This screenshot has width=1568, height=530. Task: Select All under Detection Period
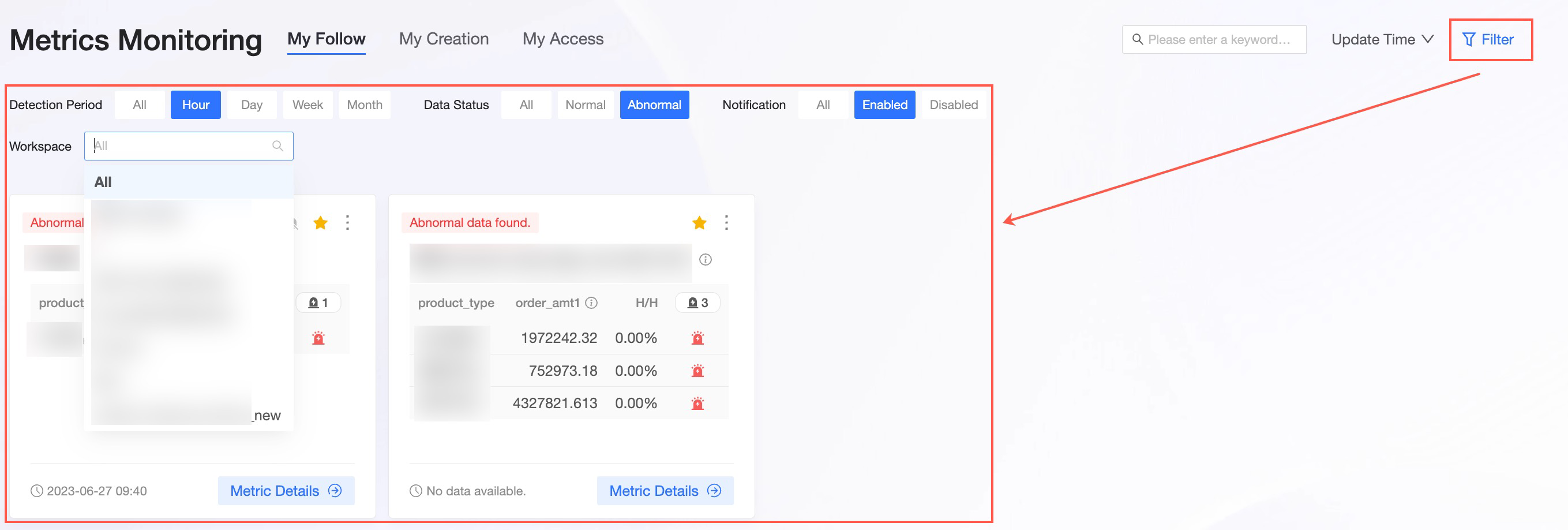click(x=140, y=104)
